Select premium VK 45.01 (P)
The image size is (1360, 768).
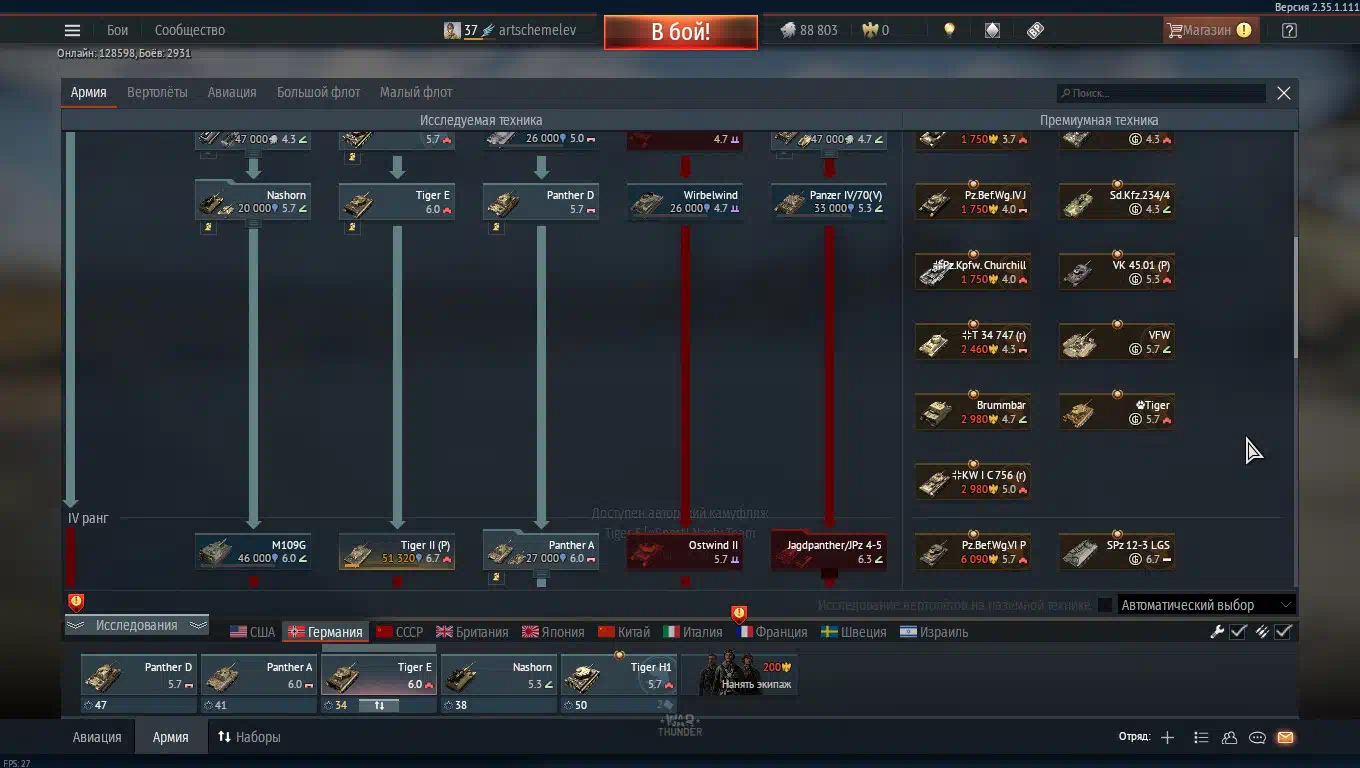click(1117, 272)
